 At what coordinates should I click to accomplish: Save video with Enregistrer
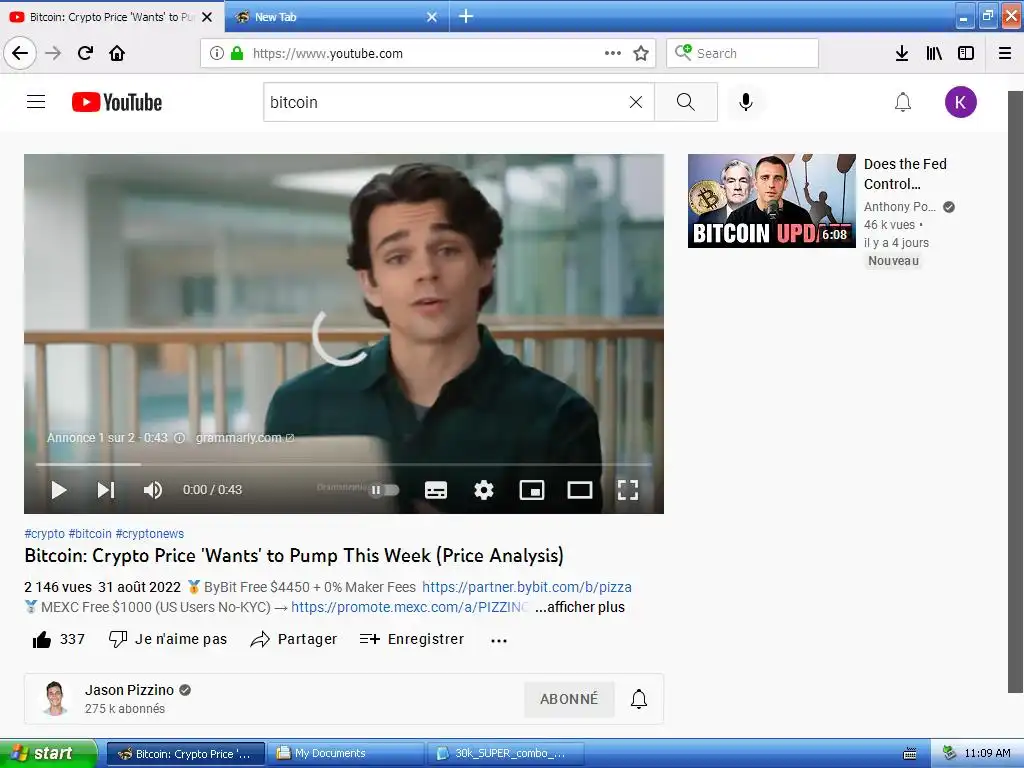pos(412,639)
